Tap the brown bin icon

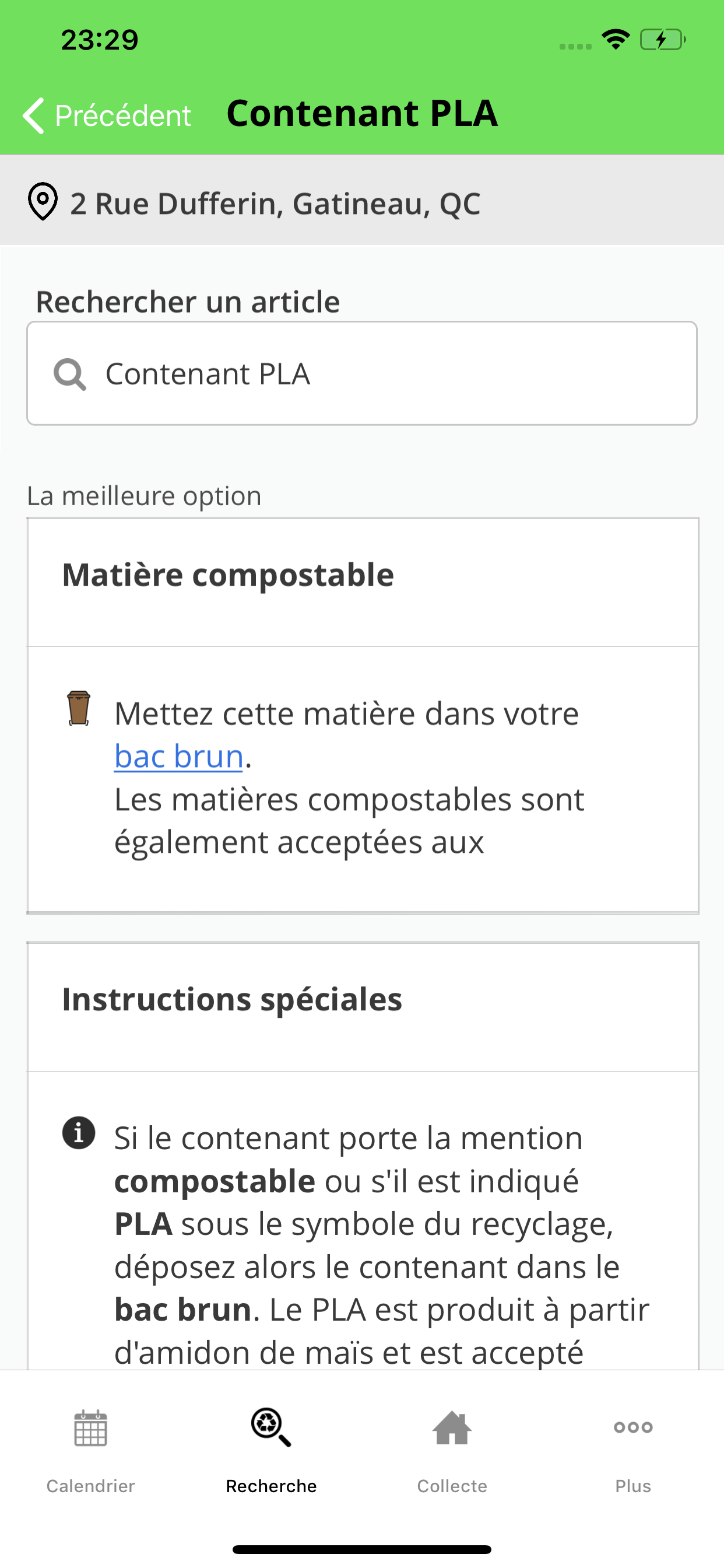coord(79,708)
